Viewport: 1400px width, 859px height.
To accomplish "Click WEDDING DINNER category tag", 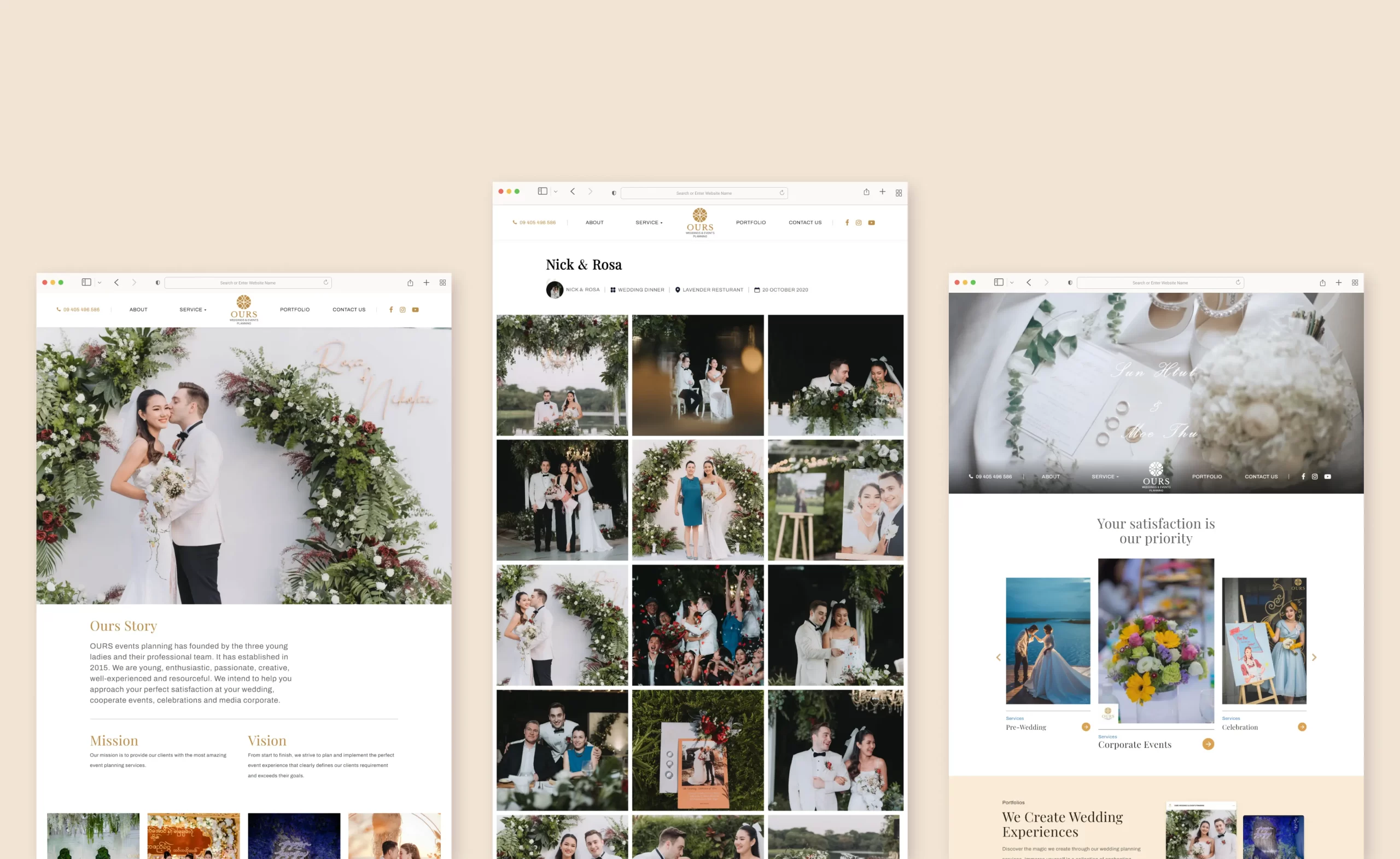I will [637, 290].
